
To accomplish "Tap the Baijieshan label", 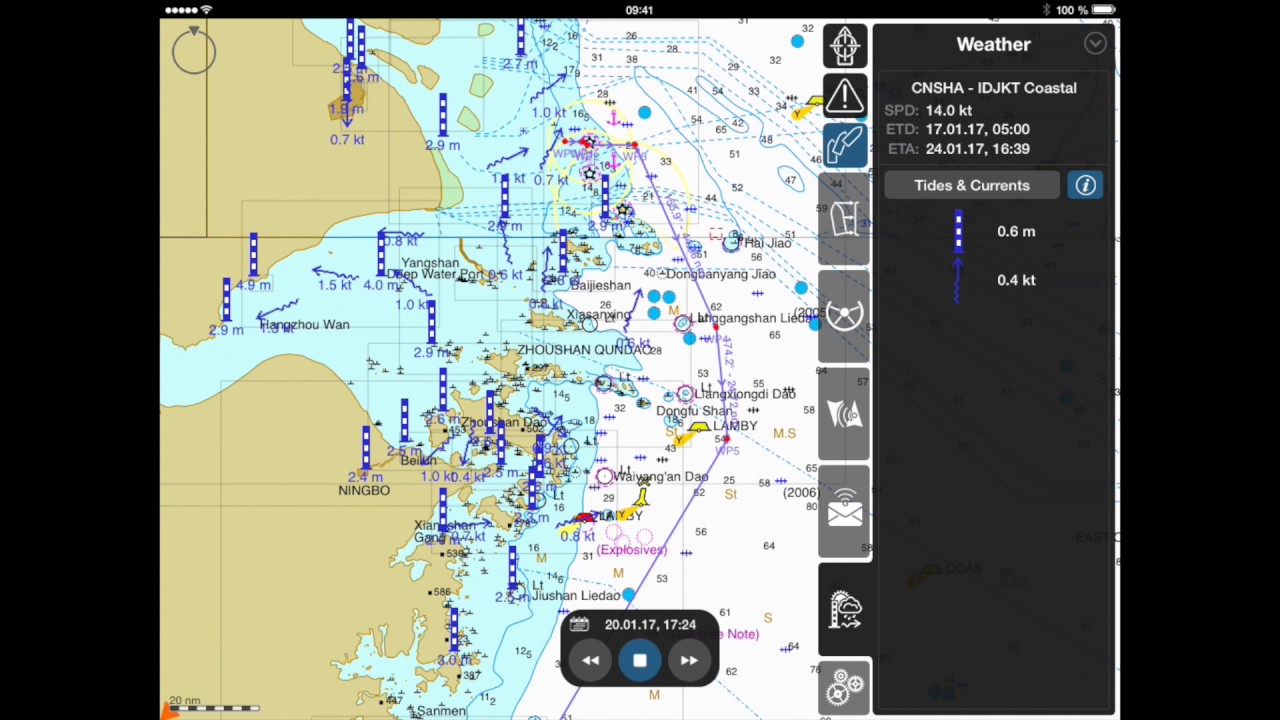I will 601,286.
